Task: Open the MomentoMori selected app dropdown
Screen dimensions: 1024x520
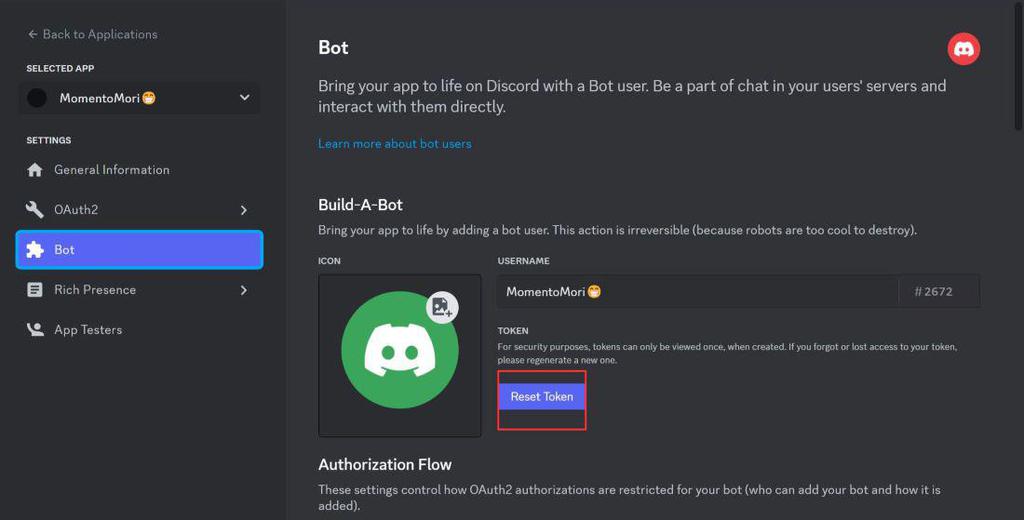Action: pos(244,98)
